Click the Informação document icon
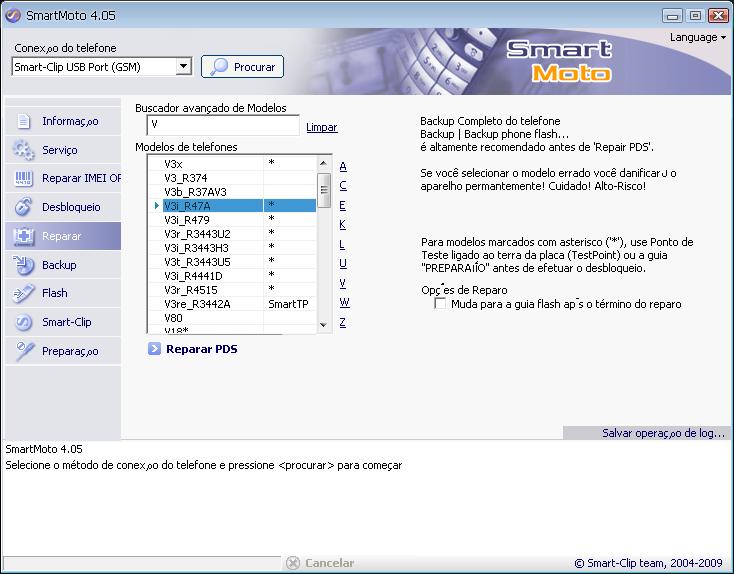This screenshot has height=574, width=734. [x=23, y=121]
